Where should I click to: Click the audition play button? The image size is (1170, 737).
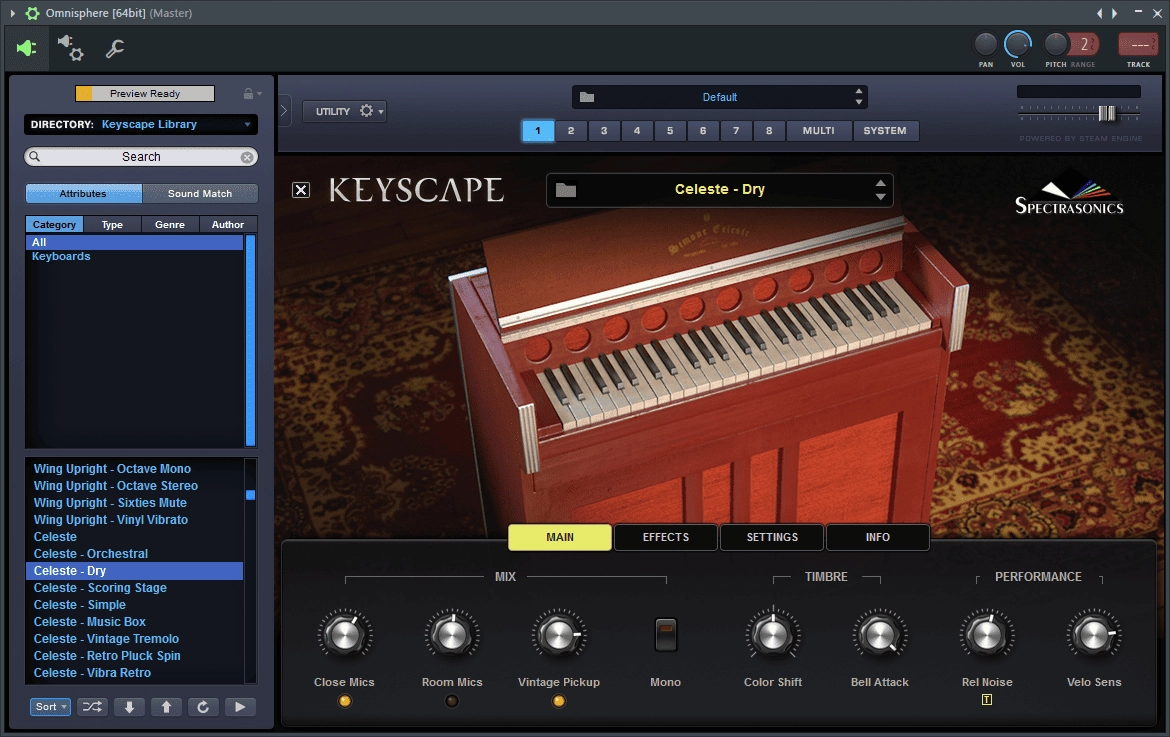coord(240,706)
